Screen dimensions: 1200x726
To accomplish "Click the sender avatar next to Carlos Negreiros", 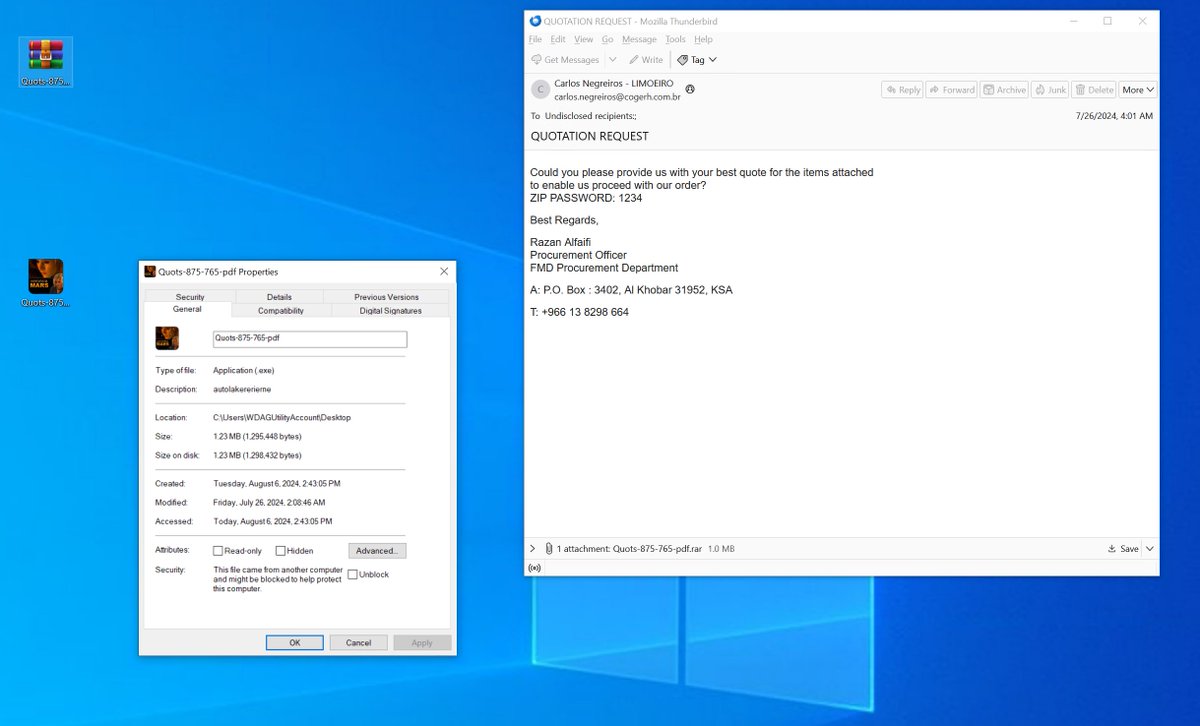I will (x=540, y=90).
